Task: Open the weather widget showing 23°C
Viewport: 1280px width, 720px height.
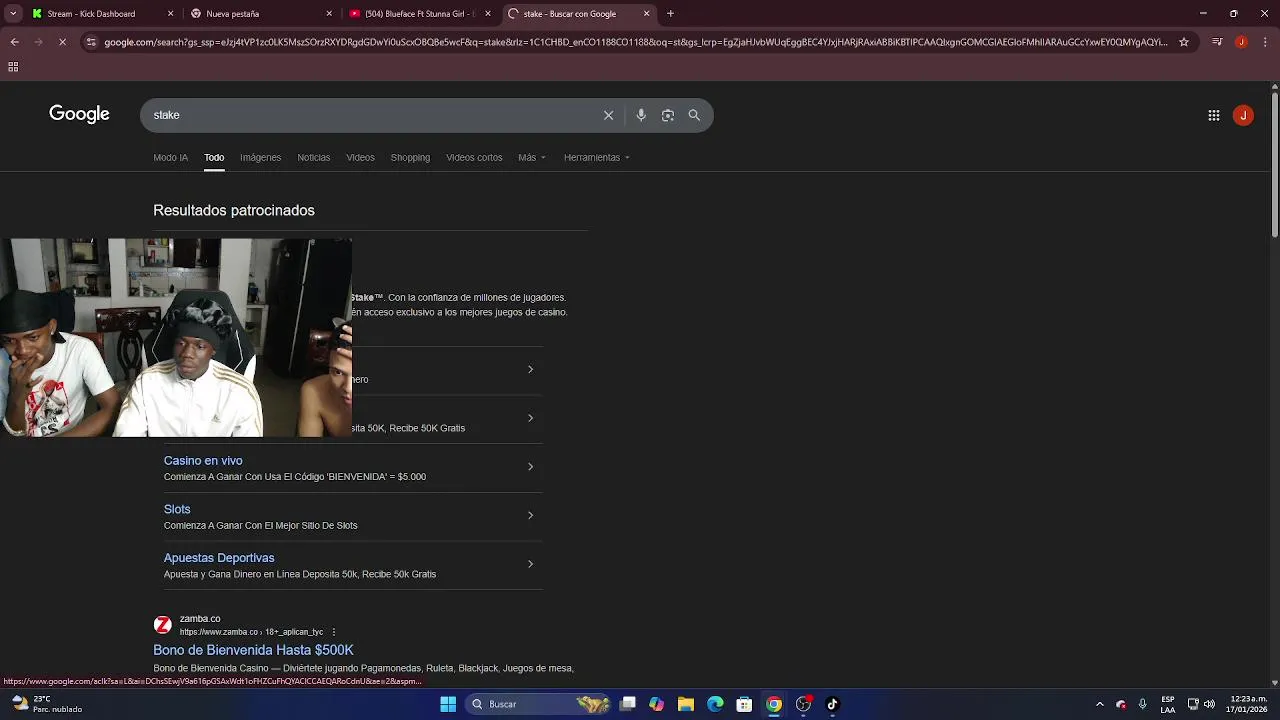Action: point(47,704)
